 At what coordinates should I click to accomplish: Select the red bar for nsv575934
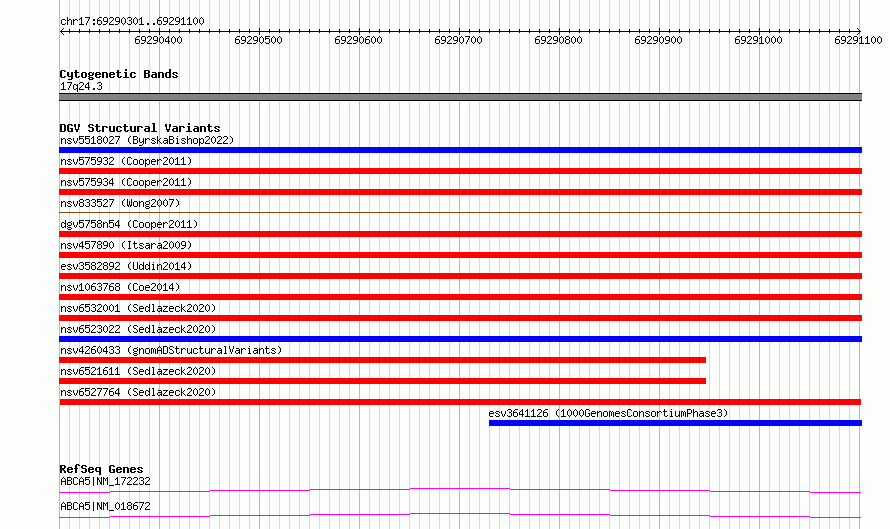point(460,192)
